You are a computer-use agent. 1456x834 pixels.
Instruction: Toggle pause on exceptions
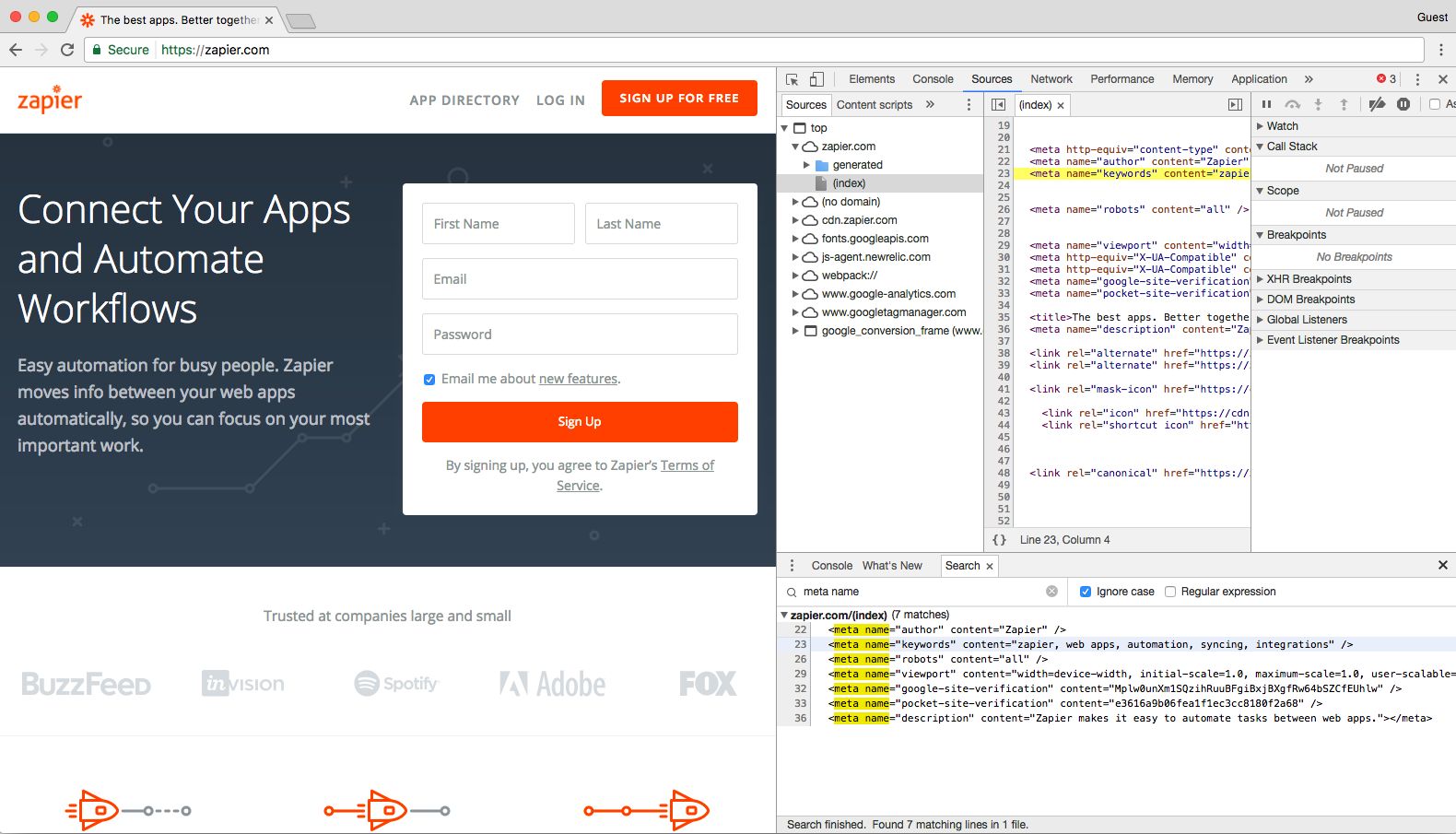coord(1403,104)
